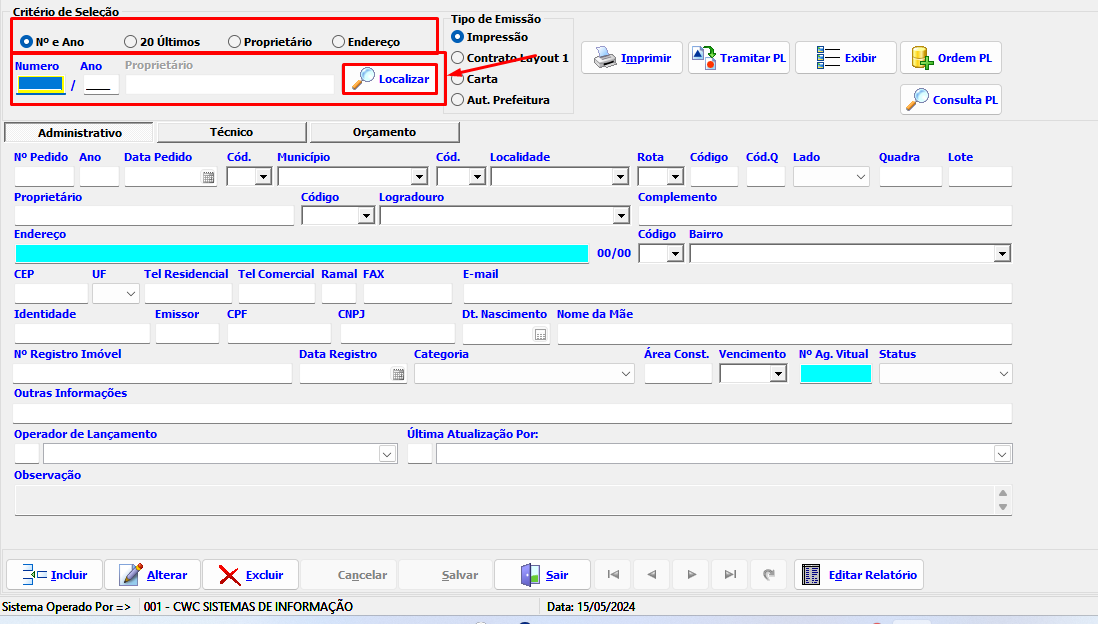Image resolution: width=1098 pixels, height=624 pixels.
Task: Click the Imprimir printer button
Action: (x=632, y=58)
